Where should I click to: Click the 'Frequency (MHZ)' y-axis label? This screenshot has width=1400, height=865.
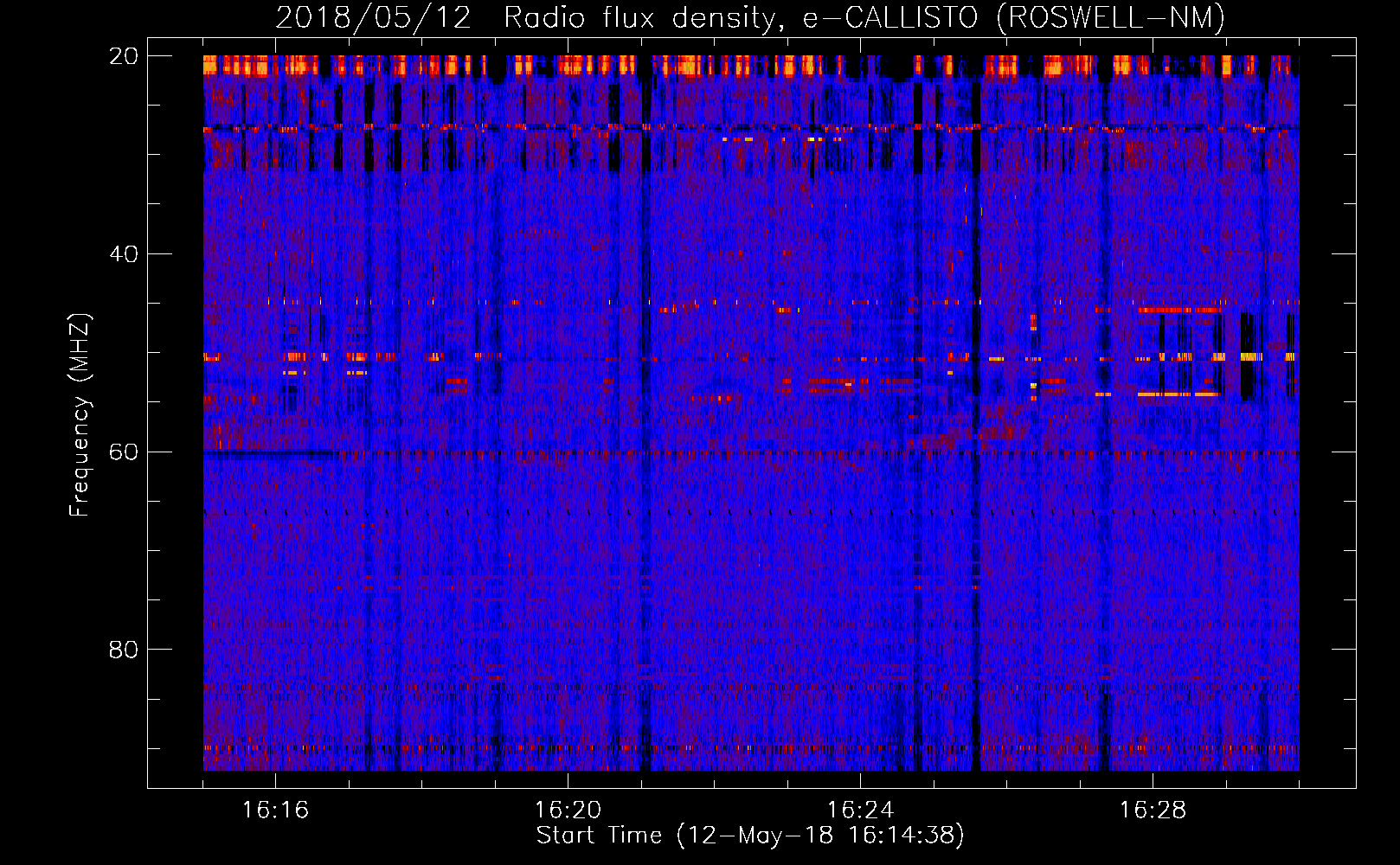tap(80, 415)
